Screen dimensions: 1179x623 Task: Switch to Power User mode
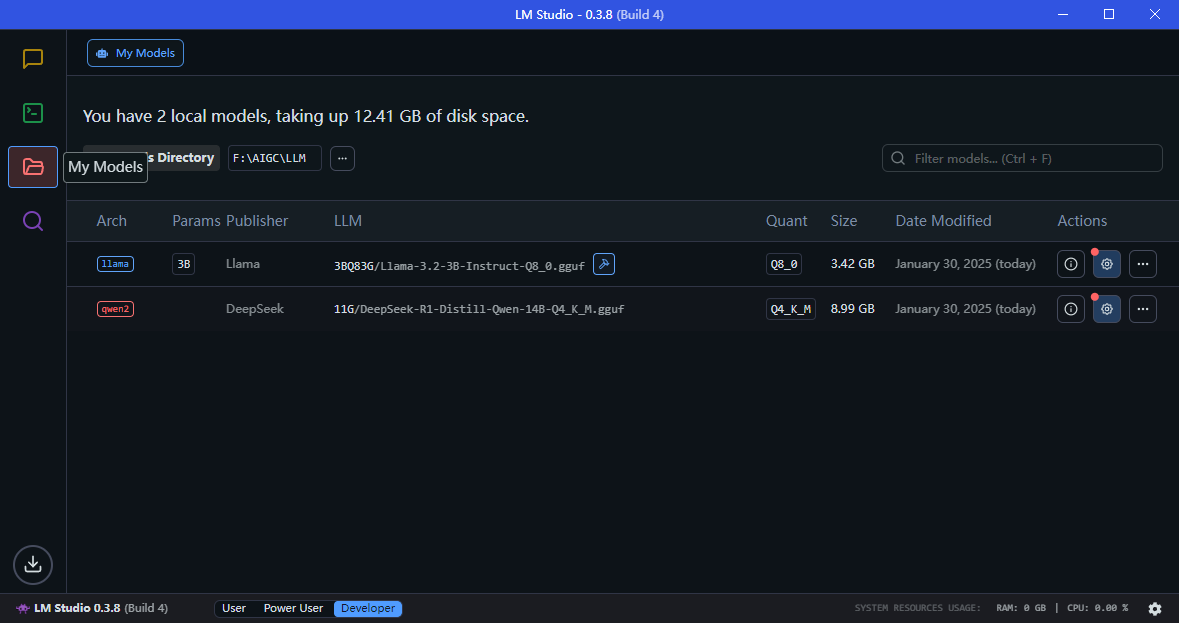click(293, 608)
